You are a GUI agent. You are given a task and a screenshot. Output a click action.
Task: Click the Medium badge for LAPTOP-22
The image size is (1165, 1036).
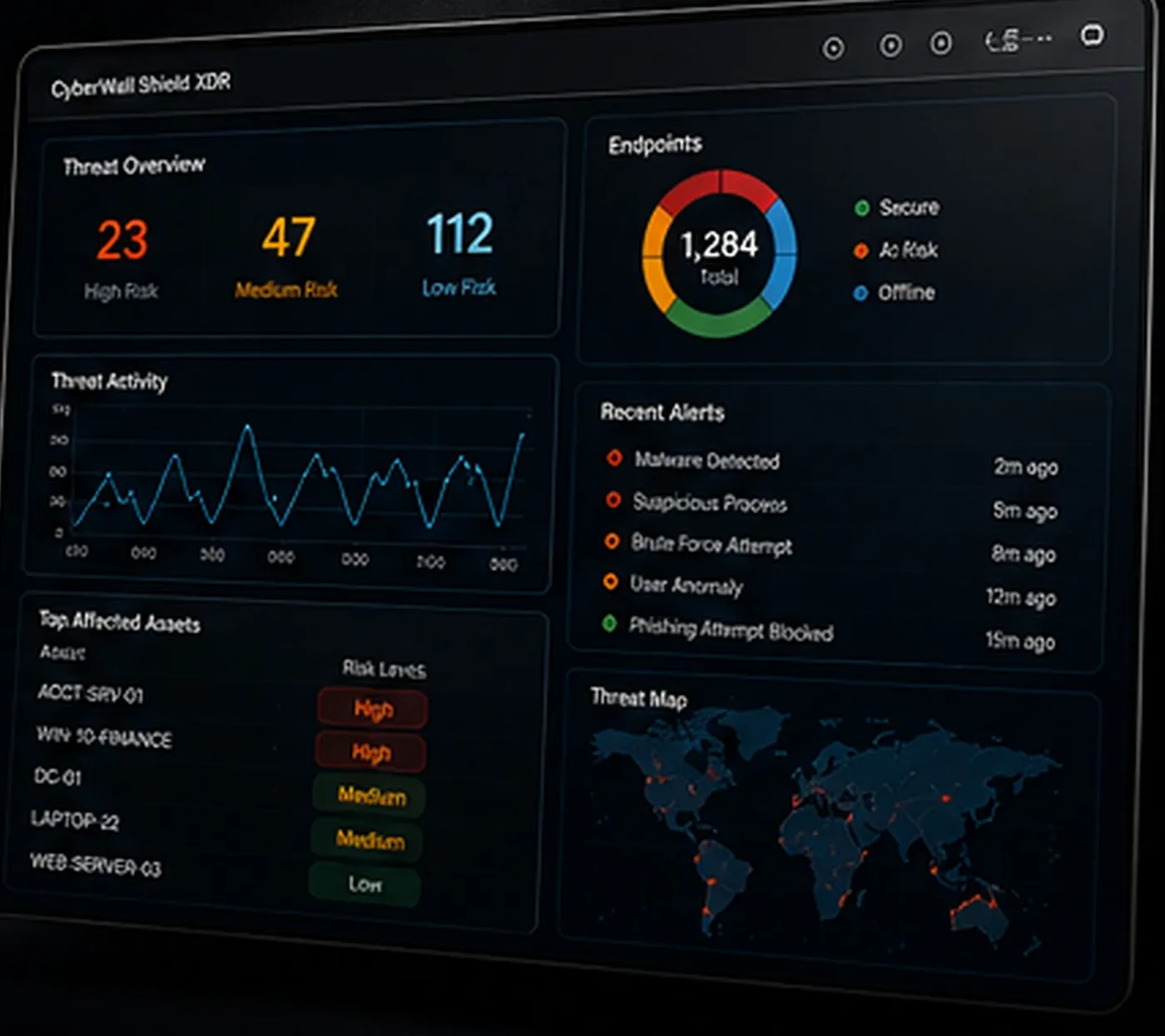pos(367,840)
